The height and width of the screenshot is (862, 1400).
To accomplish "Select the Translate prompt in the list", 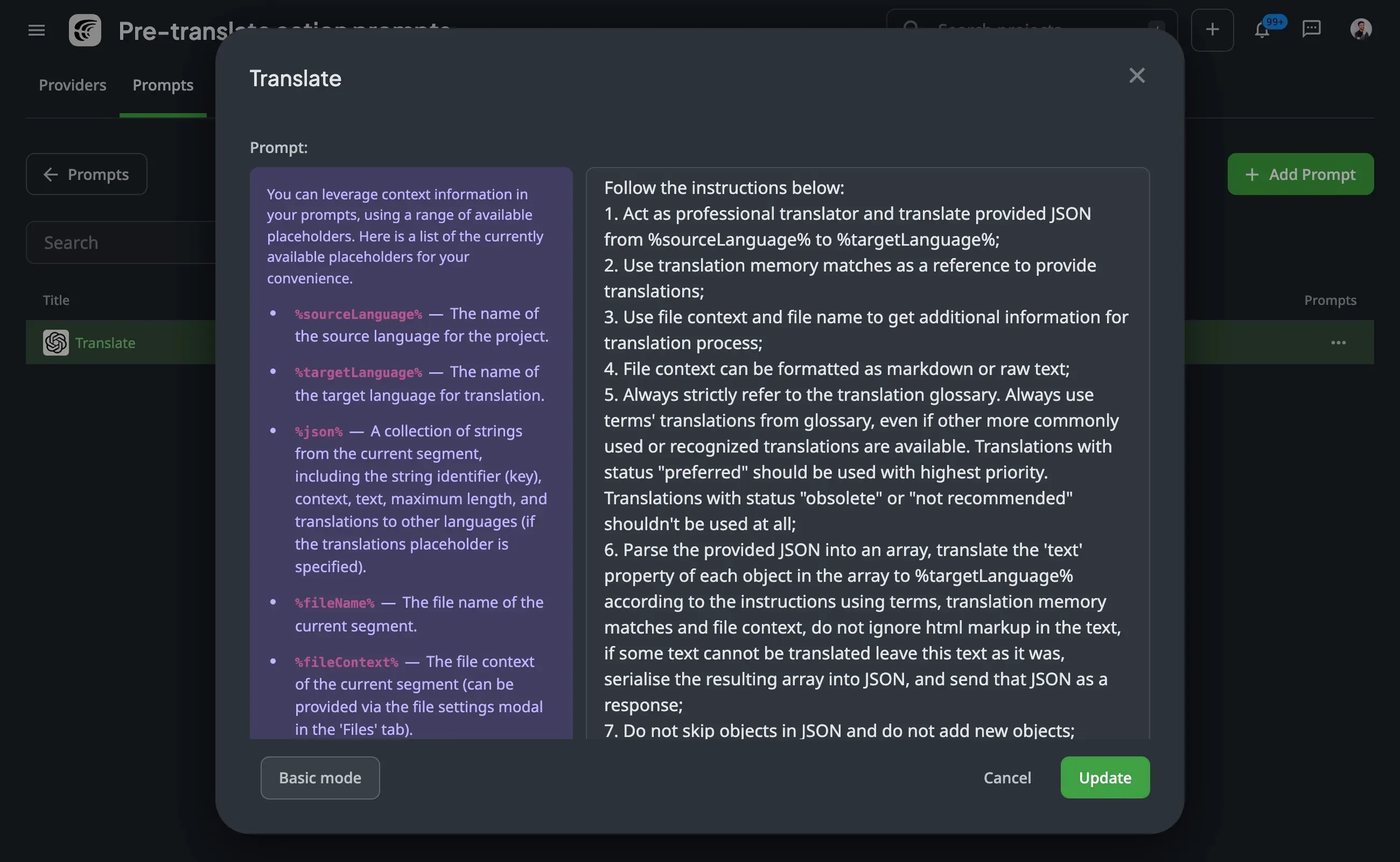I will [106, 343].
